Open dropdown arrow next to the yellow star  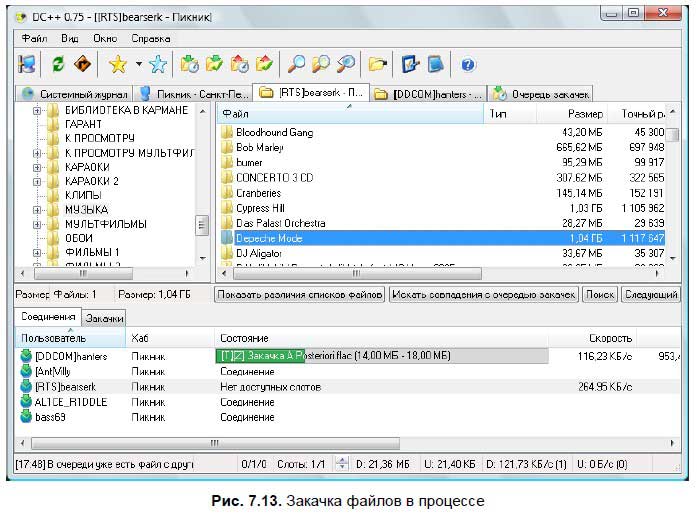point(138,64)
